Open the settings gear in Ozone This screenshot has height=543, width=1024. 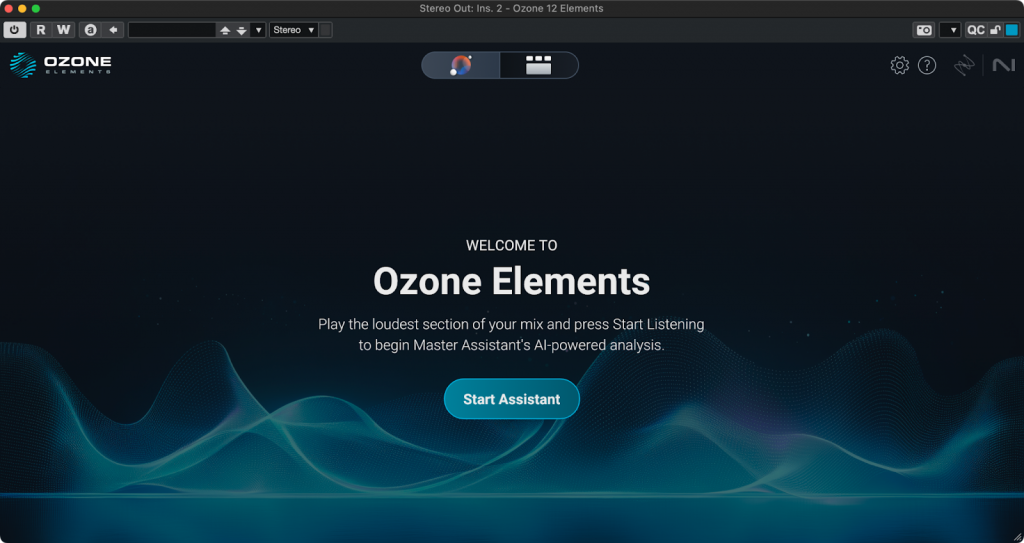899,66
